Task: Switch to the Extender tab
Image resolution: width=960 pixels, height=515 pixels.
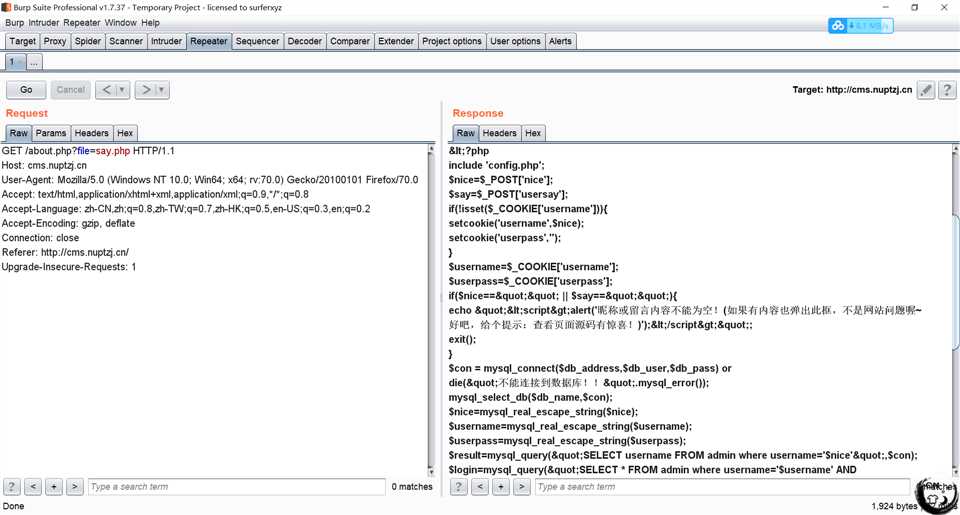Action: [x=396, y=41]
